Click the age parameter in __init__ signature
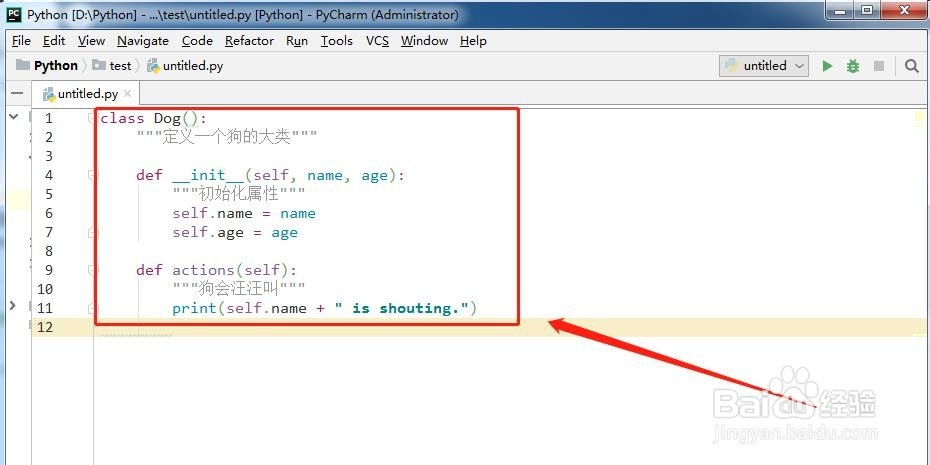This screenshot has width=930, height=465. [x=375, y=176]
